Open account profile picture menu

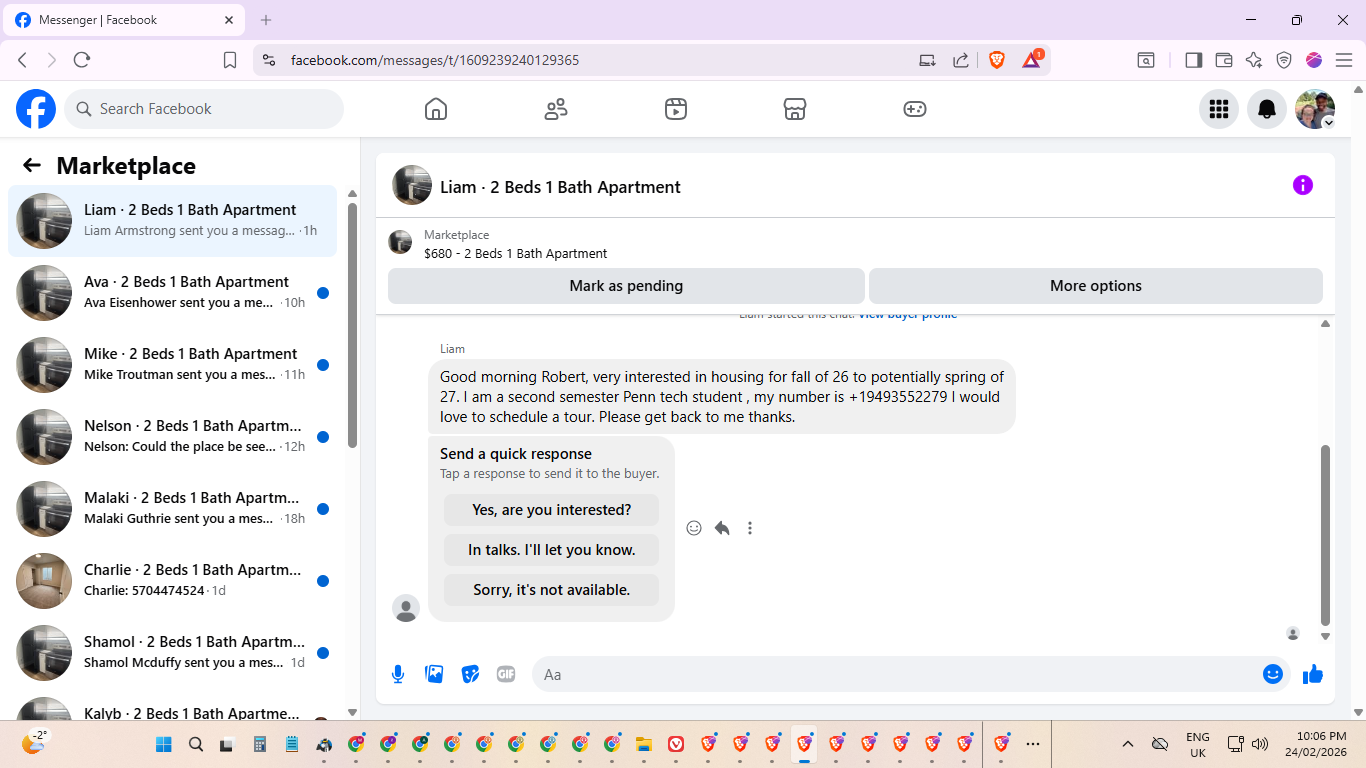tap(1315, 109)
